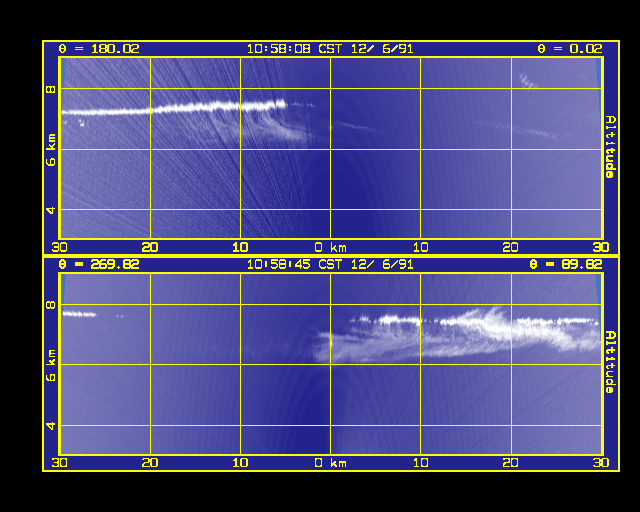The image size is (640, 512).
Task: Click the lower panel's 0 km range label
Action: click(x=331, y=463)
